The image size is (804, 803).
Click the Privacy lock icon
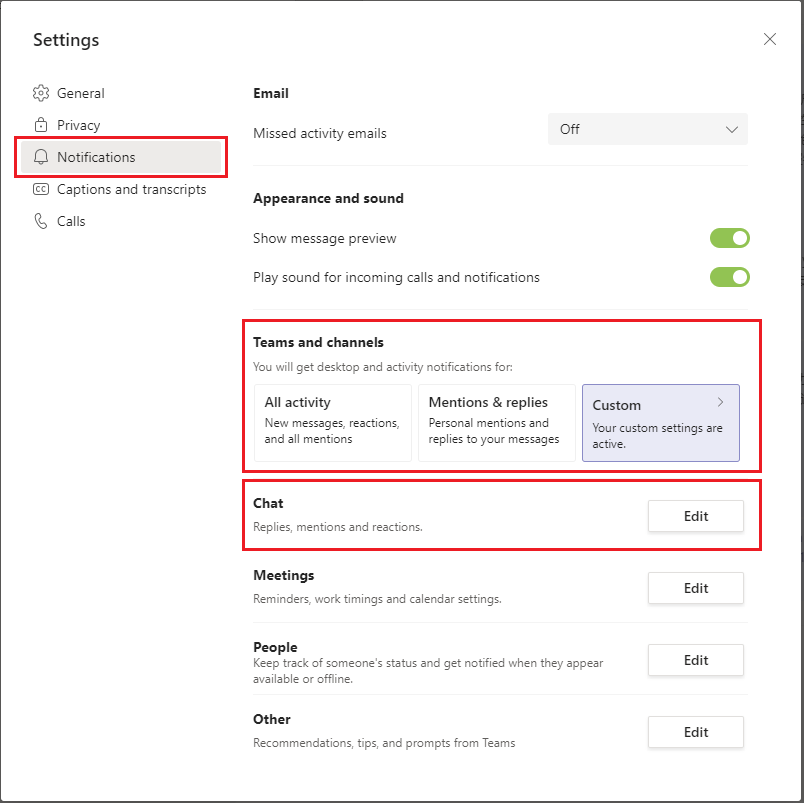41,125
